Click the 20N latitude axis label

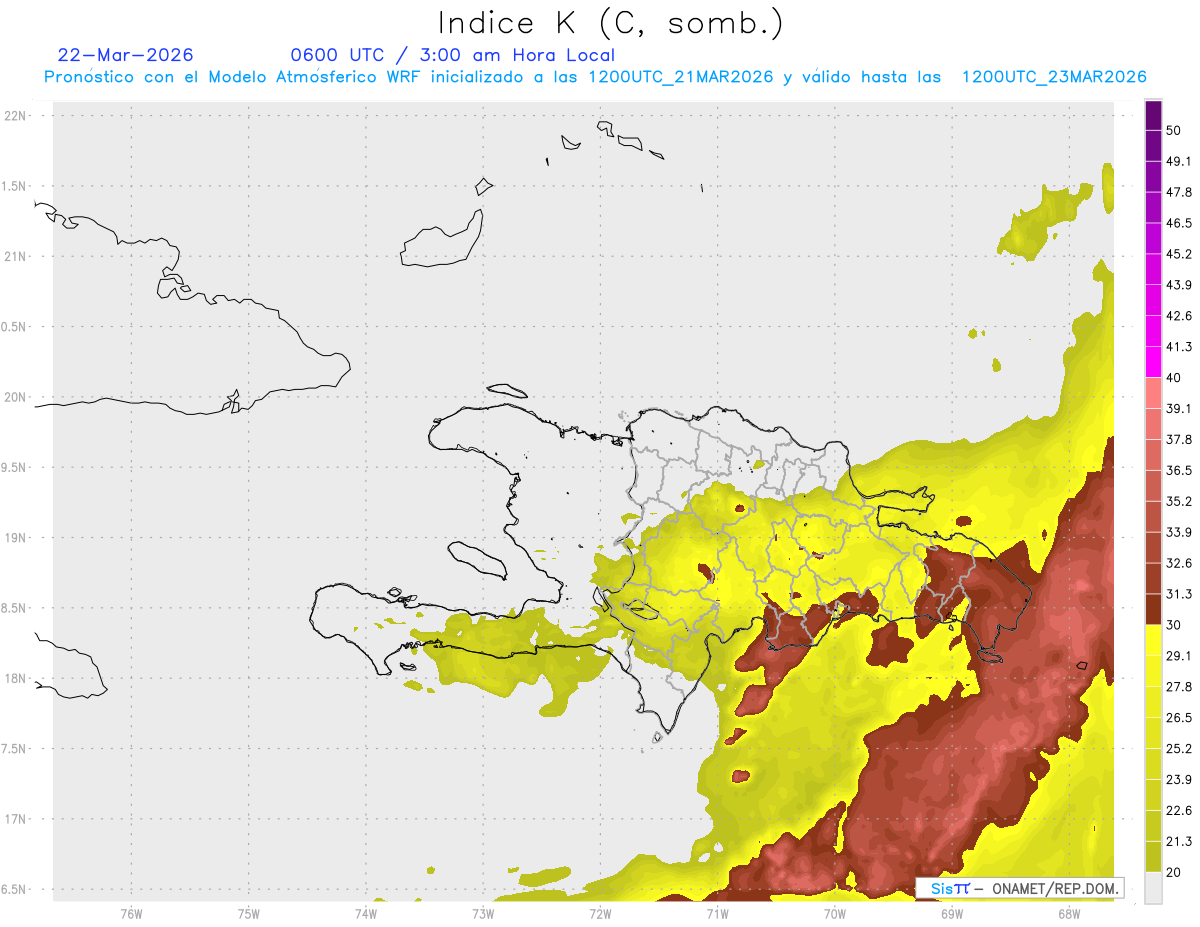click(x=16, y=397)
